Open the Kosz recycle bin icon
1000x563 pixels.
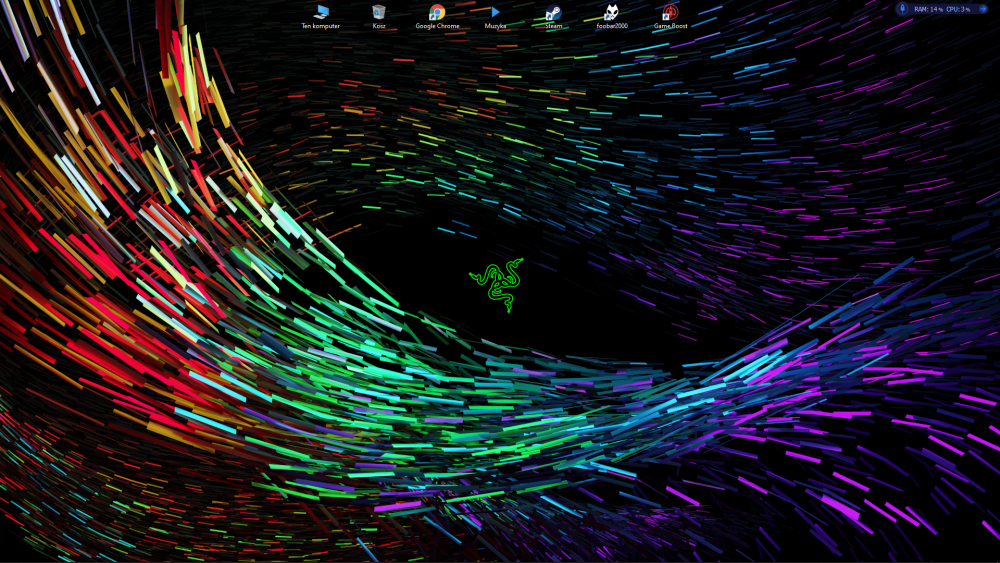(379, 17)
